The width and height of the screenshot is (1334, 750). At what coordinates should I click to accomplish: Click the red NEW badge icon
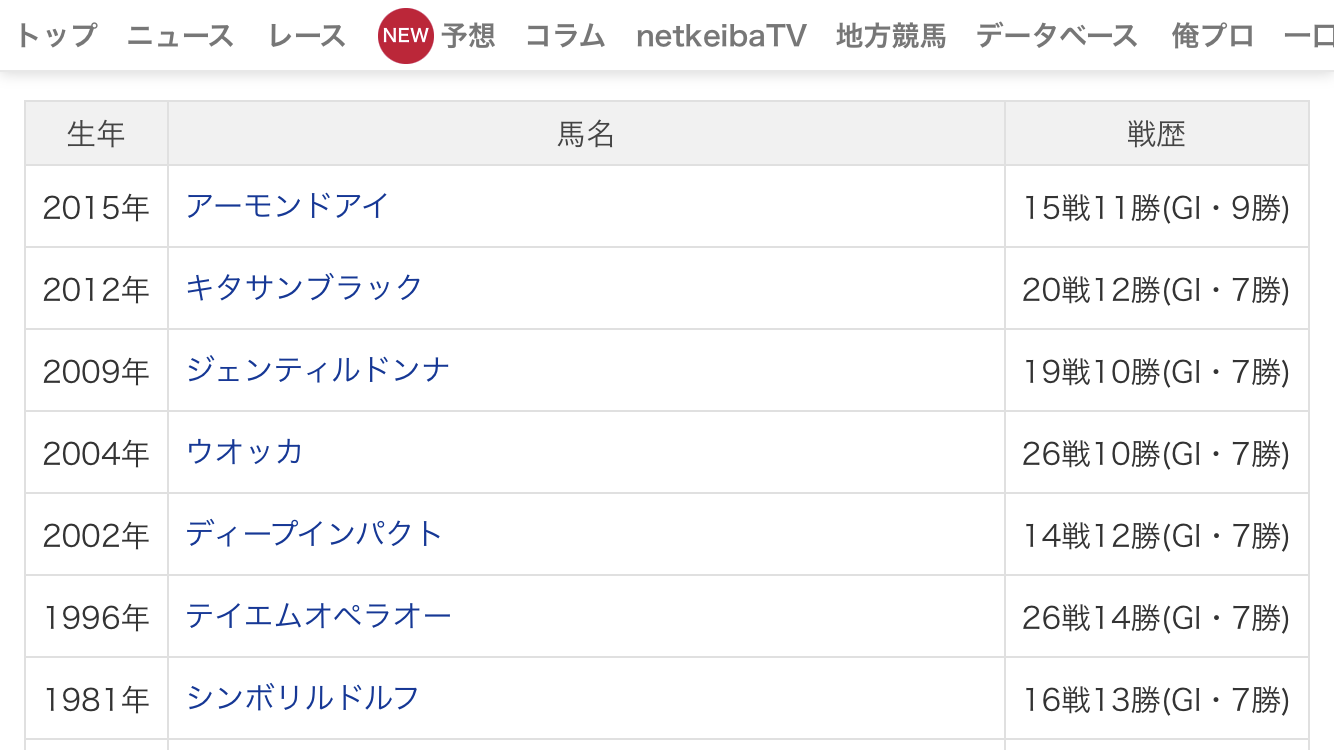coord(405,35)
